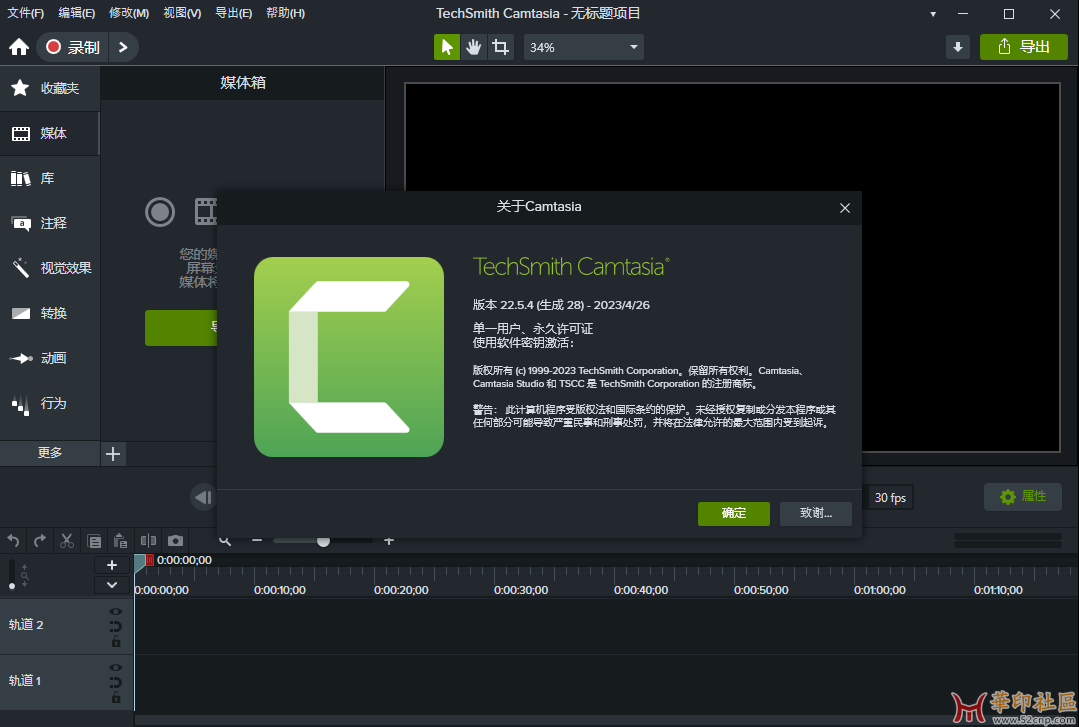Go to the Home screen icon
The height and width of the screenshot is (727, 1079).
click(19, 47)
